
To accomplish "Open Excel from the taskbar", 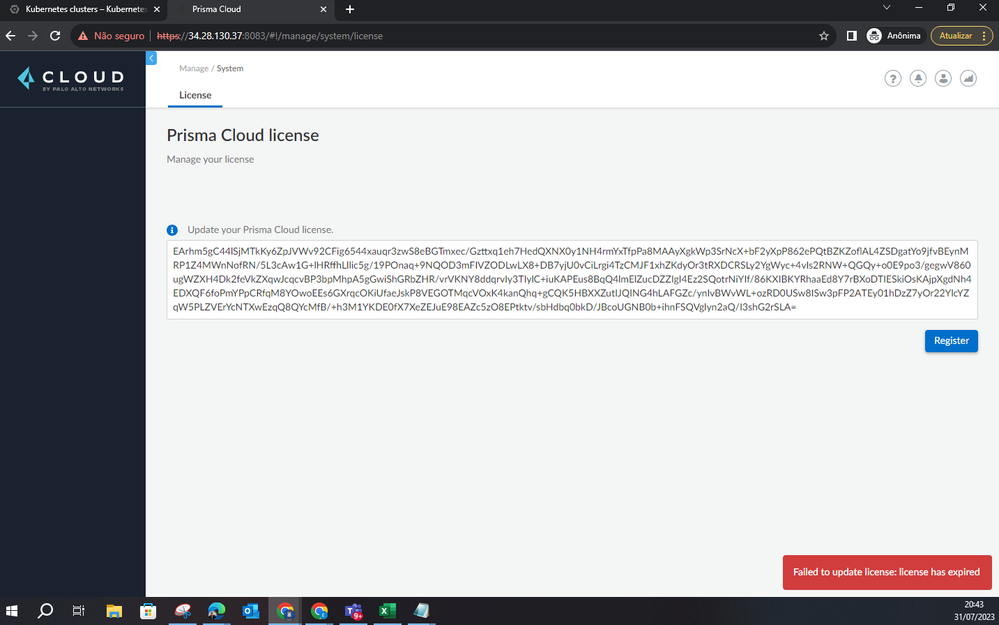I will pos(387,611).
